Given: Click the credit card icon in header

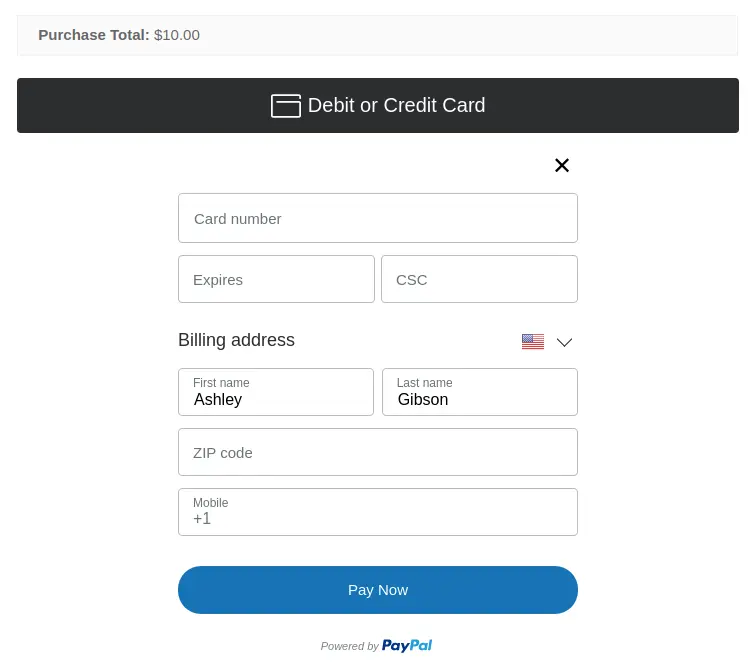Looking at the screenshot, I should [285, 106].
